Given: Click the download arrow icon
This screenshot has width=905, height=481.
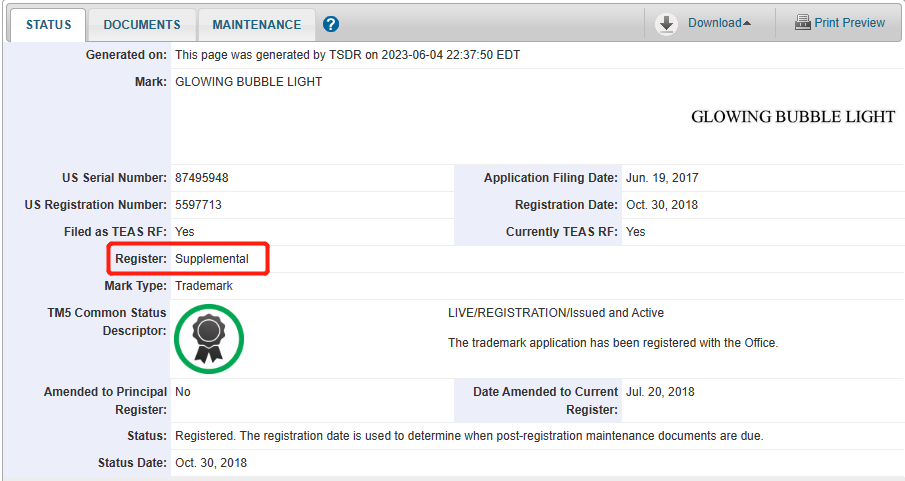Looking at the screenshot, I should (x=666, y=24).
